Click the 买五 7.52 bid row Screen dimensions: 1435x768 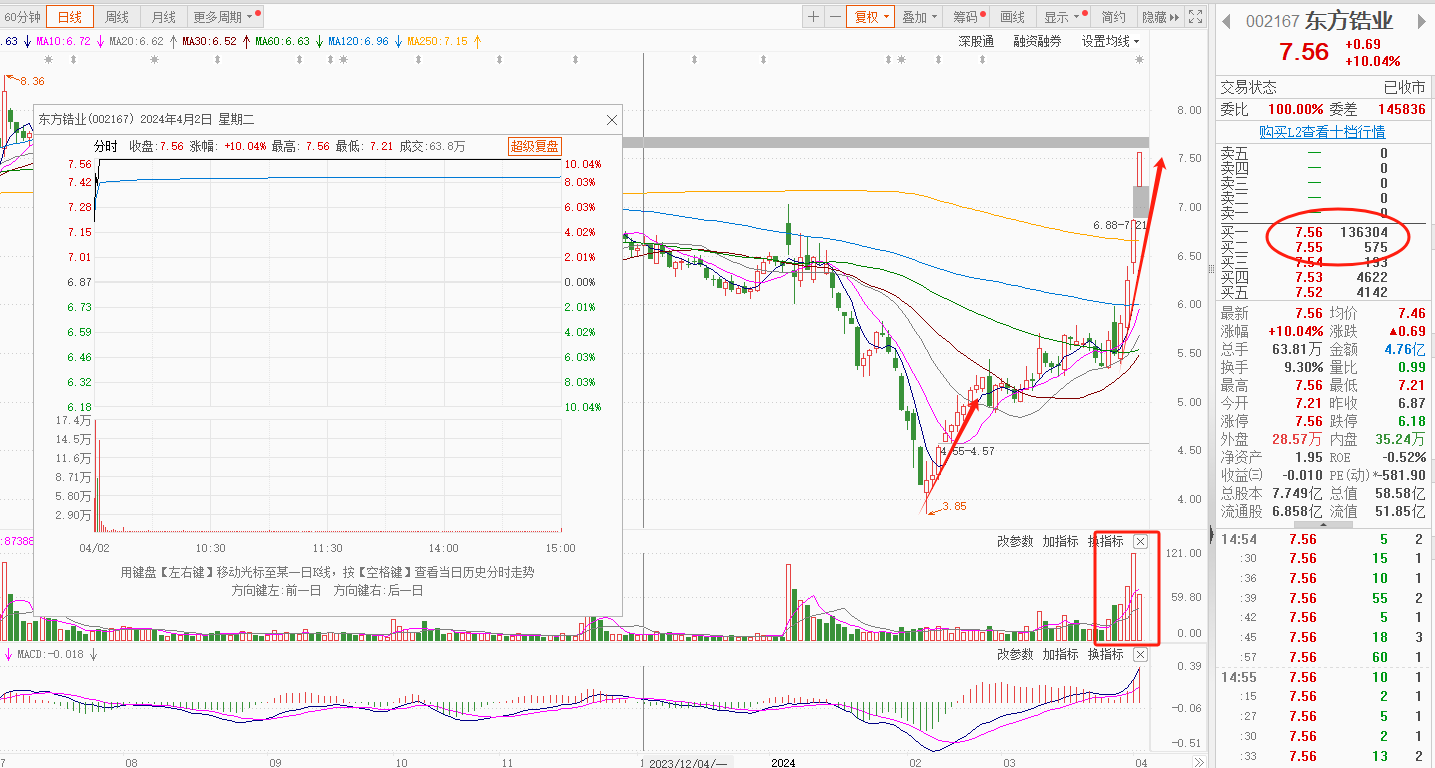pyautogui.click(x=1322, y=293)
